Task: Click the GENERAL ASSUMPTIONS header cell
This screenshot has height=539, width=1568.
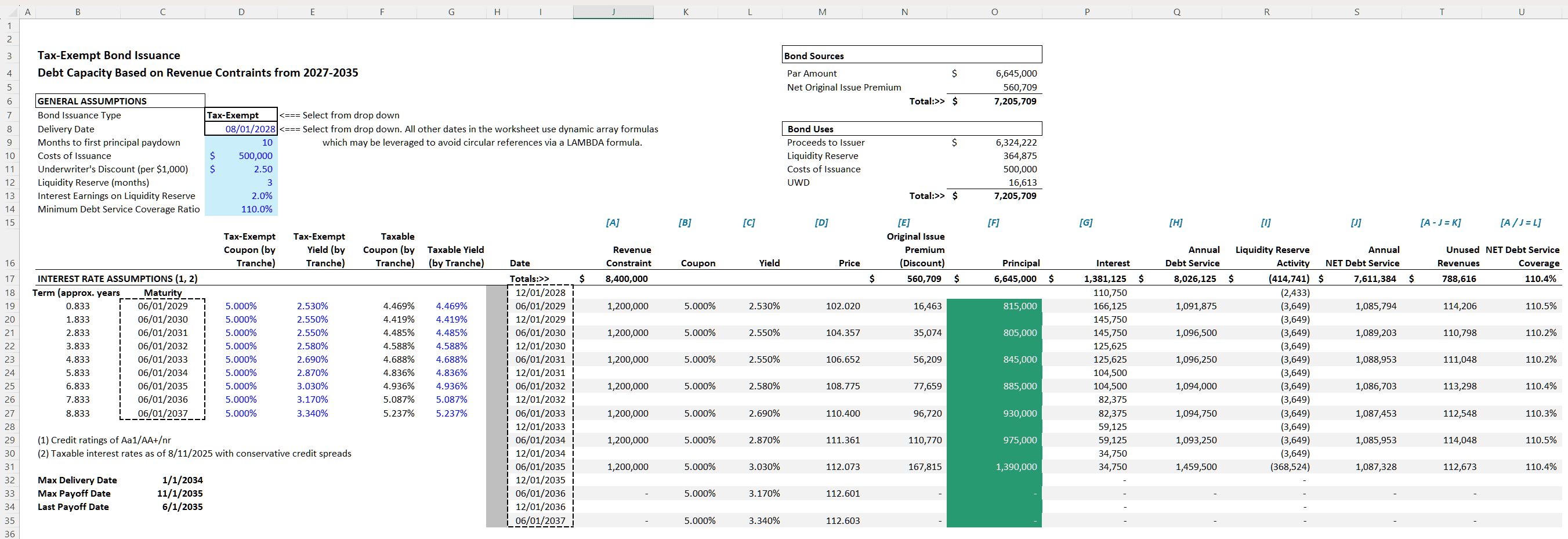Action: click(121, 101)
